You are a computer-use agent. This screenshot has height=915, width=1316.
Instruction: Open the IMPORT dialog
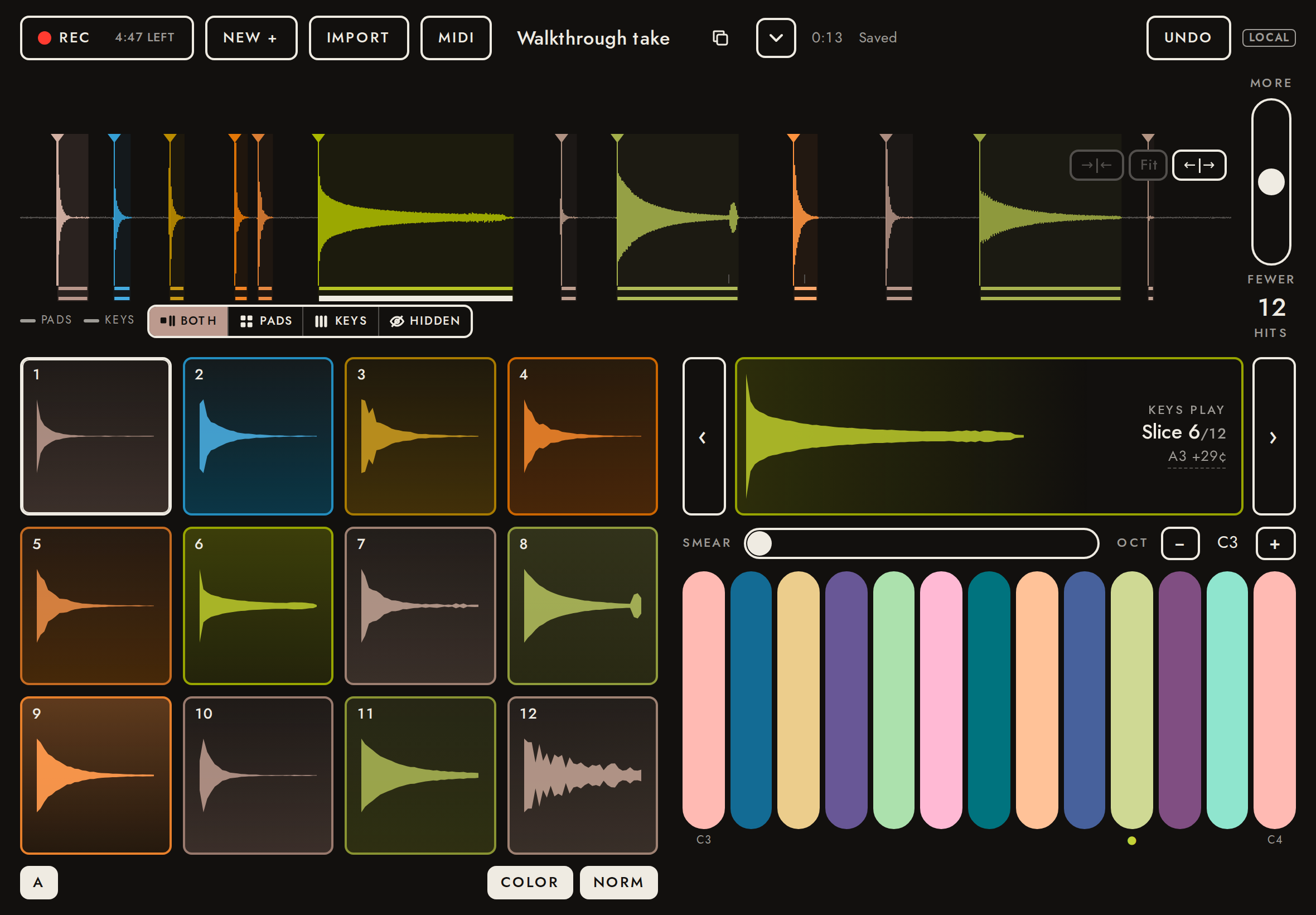[x=359, y=38]
